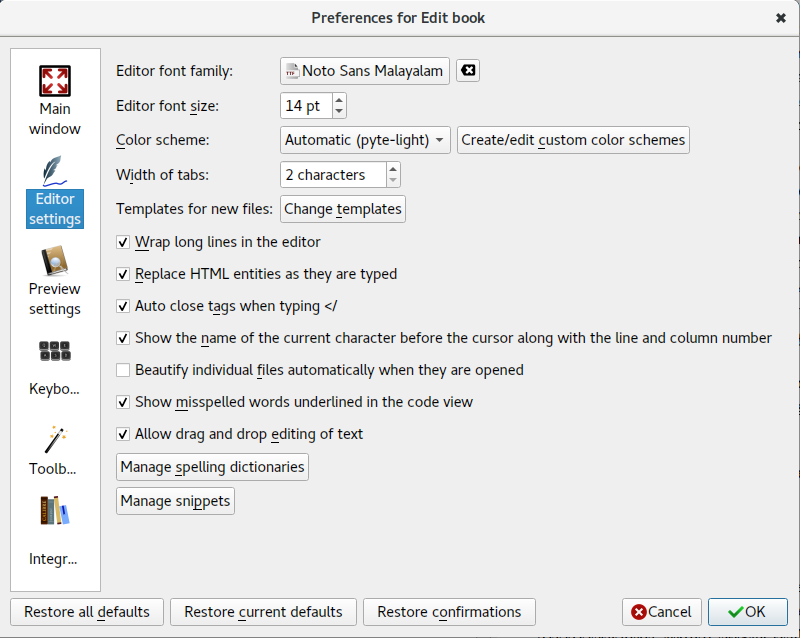
Task: Click Create/edit custom color schemes
Action: click(x=573, y=140)
